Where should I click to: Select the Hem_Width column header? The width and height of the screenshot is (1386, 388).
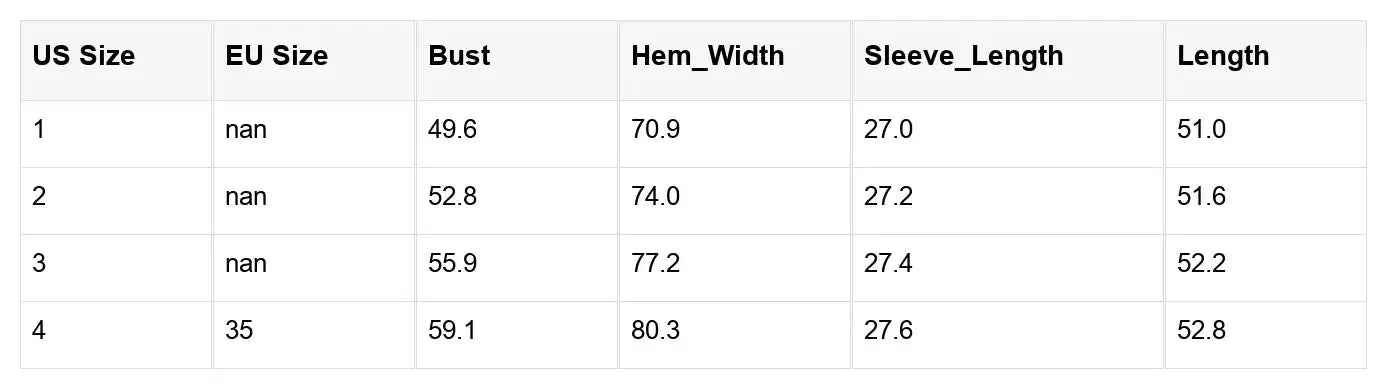[x=735, y=60]
